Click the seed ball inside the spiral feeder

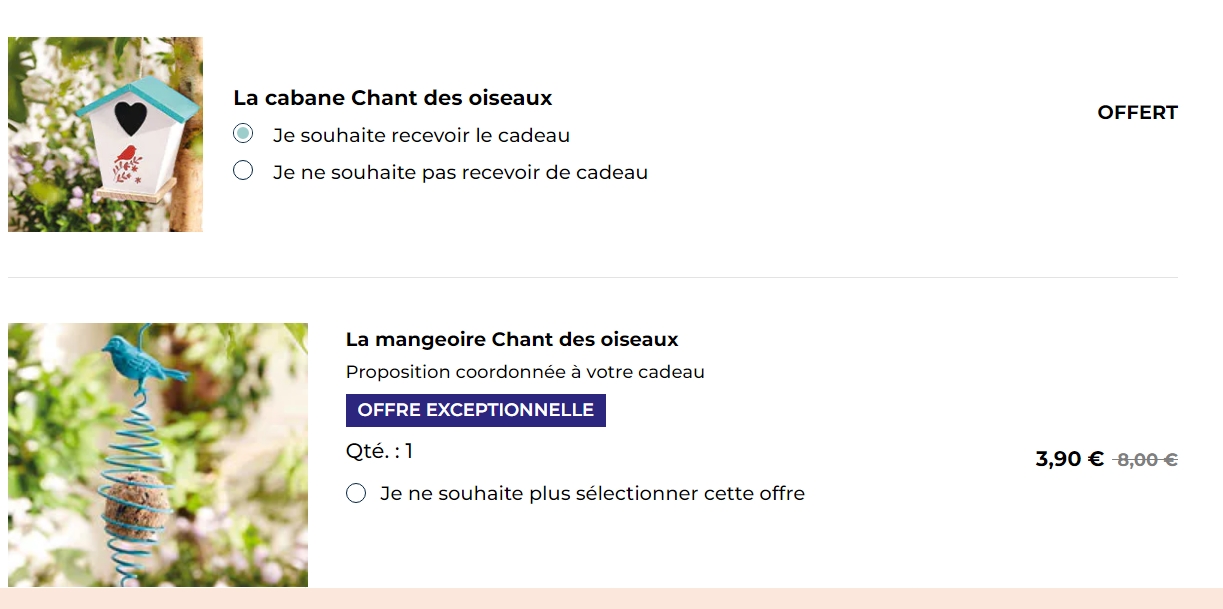pos(137,506)
